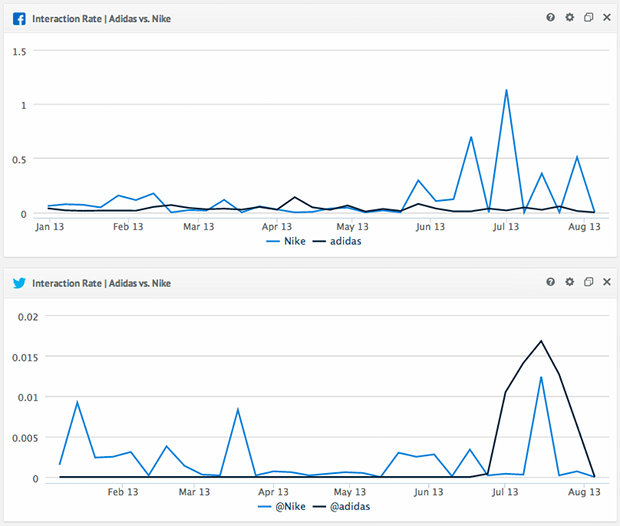The image size is (620, 526).
Task: Click Twitter widget title Interaction Rate | Adidas vs. Nike
Action: click(x=101, y=283)
